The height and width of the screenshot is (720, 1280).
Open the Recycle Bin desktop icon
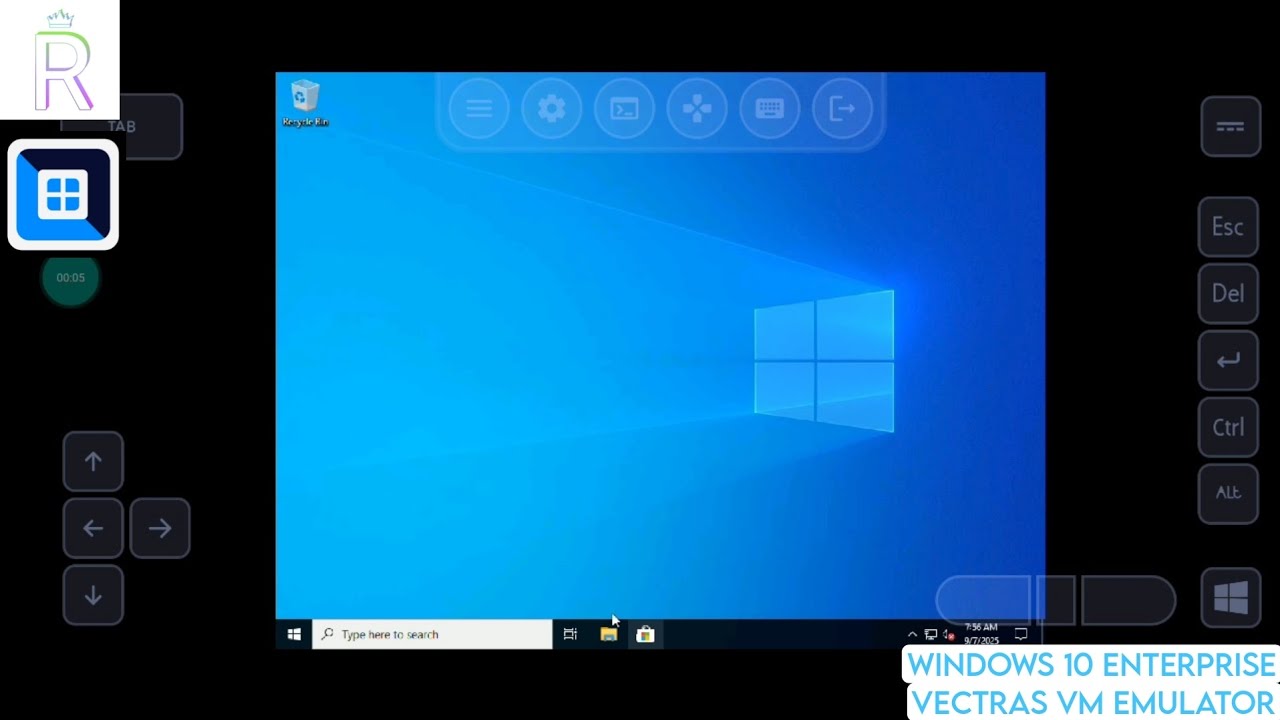(305, 104)
